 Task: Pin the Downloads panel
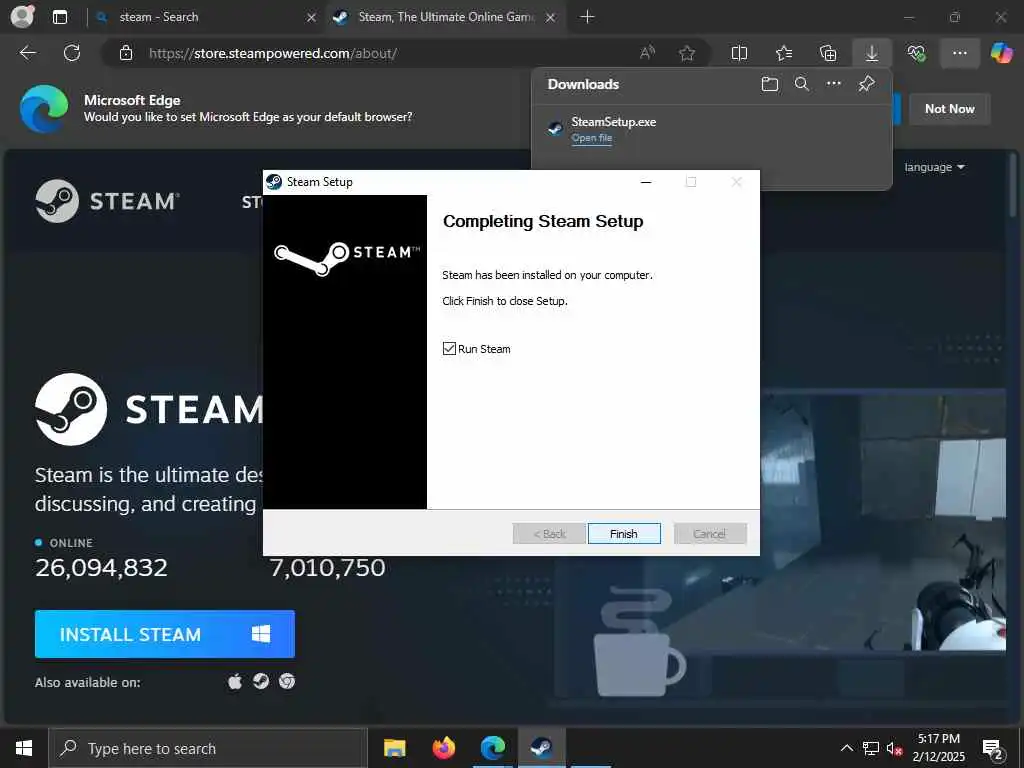pos(867,84)
